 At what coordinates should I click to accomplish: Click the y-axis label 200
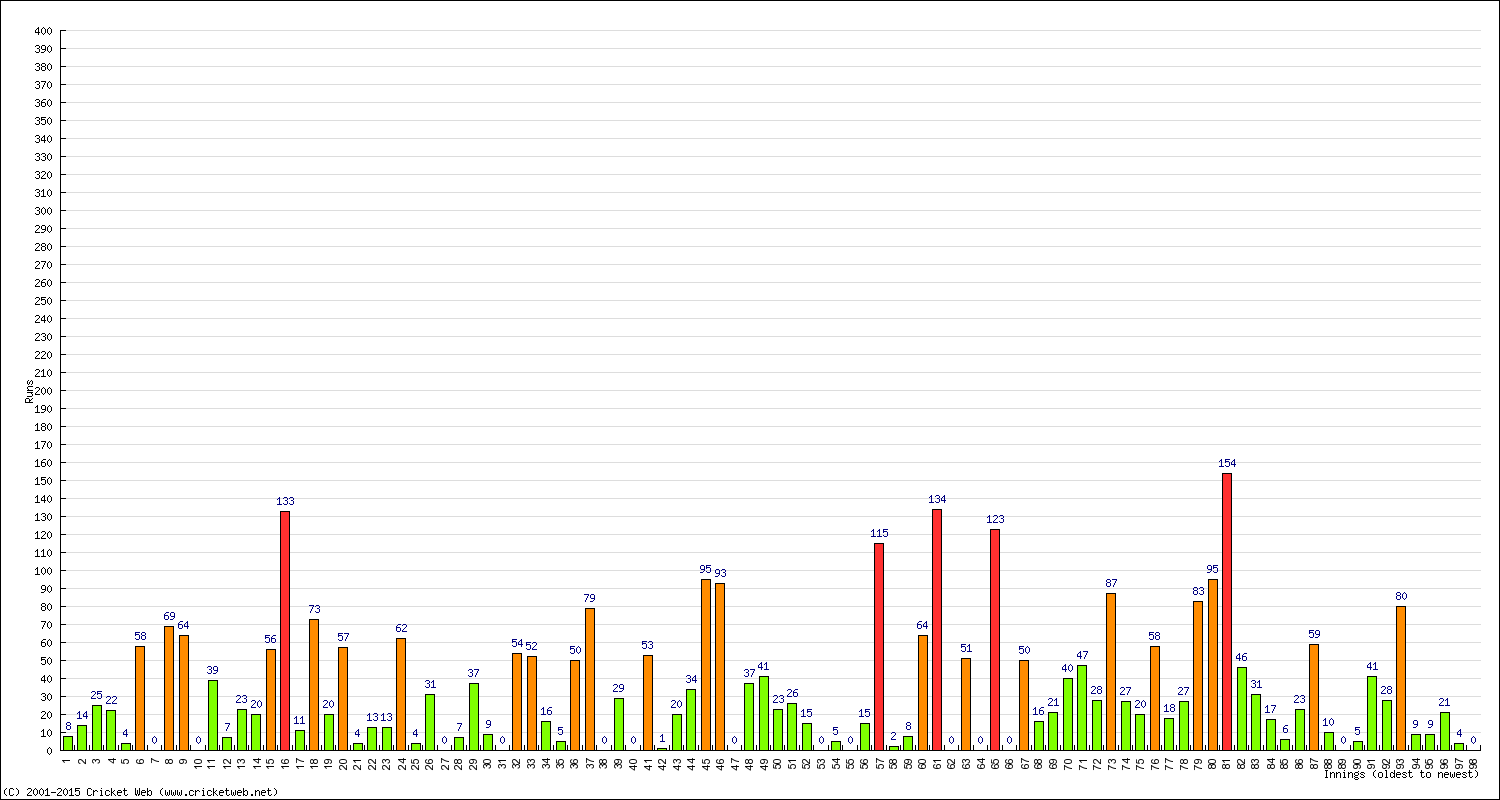pyautogui.click(x=42, y=390)
